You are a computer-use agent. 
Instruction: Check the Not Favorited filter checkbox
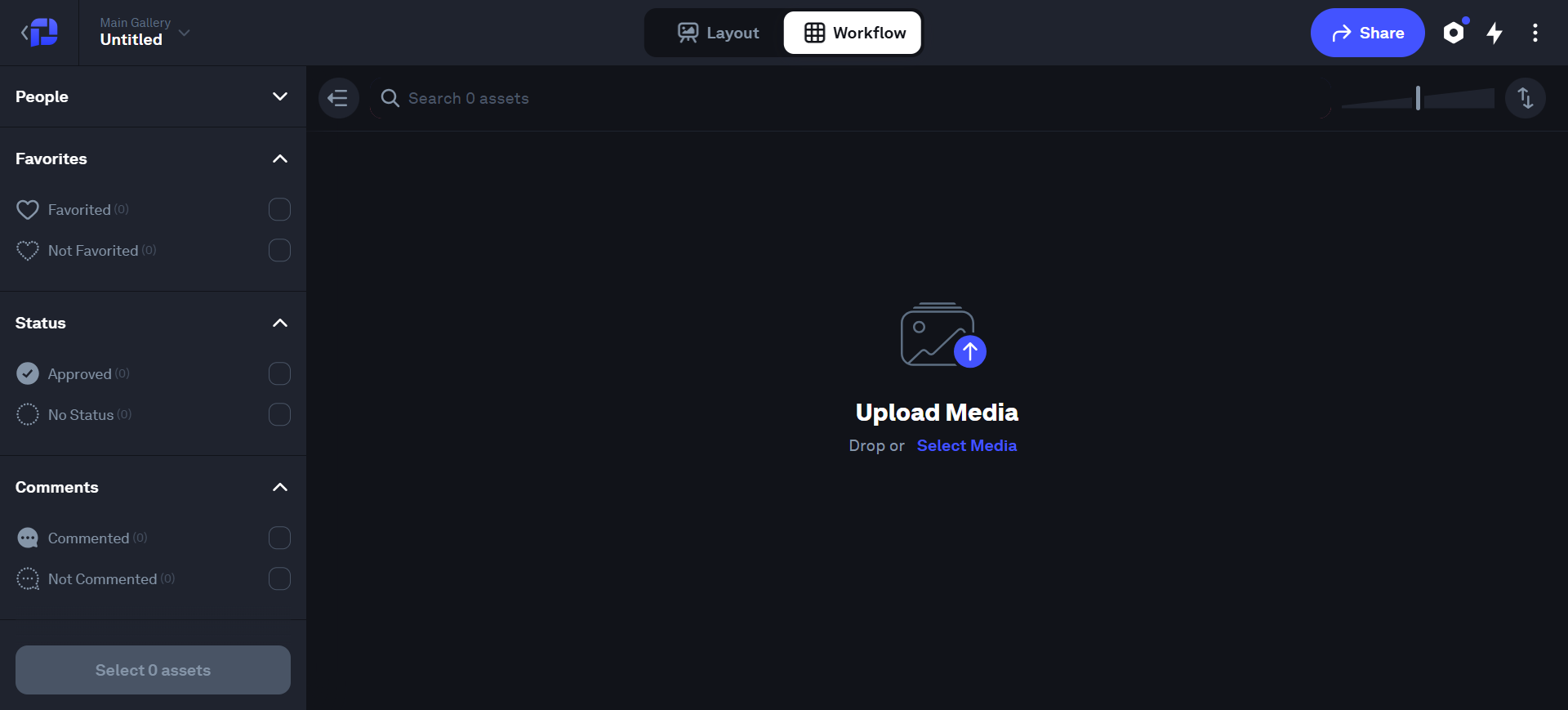(279, 250)
